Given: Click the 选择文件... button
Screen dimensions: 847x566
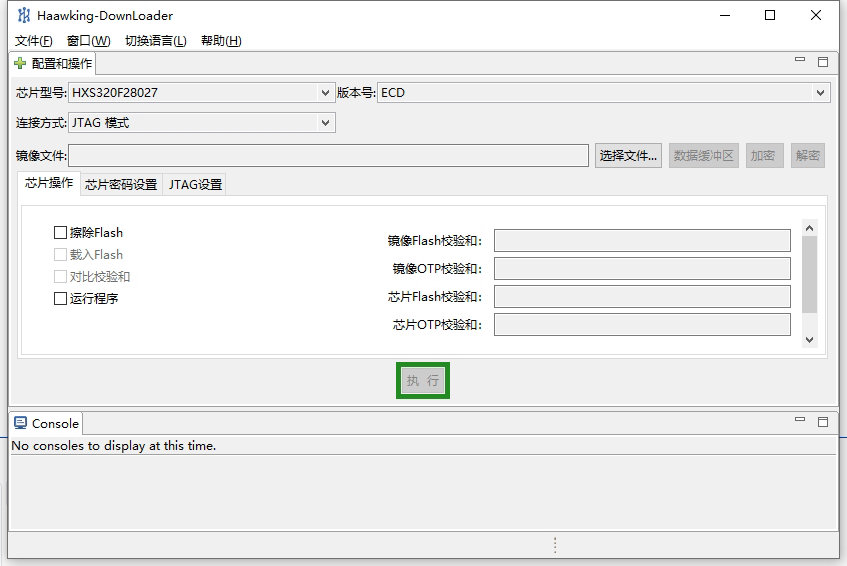Looking at the screenshot, I should (628, 156).
